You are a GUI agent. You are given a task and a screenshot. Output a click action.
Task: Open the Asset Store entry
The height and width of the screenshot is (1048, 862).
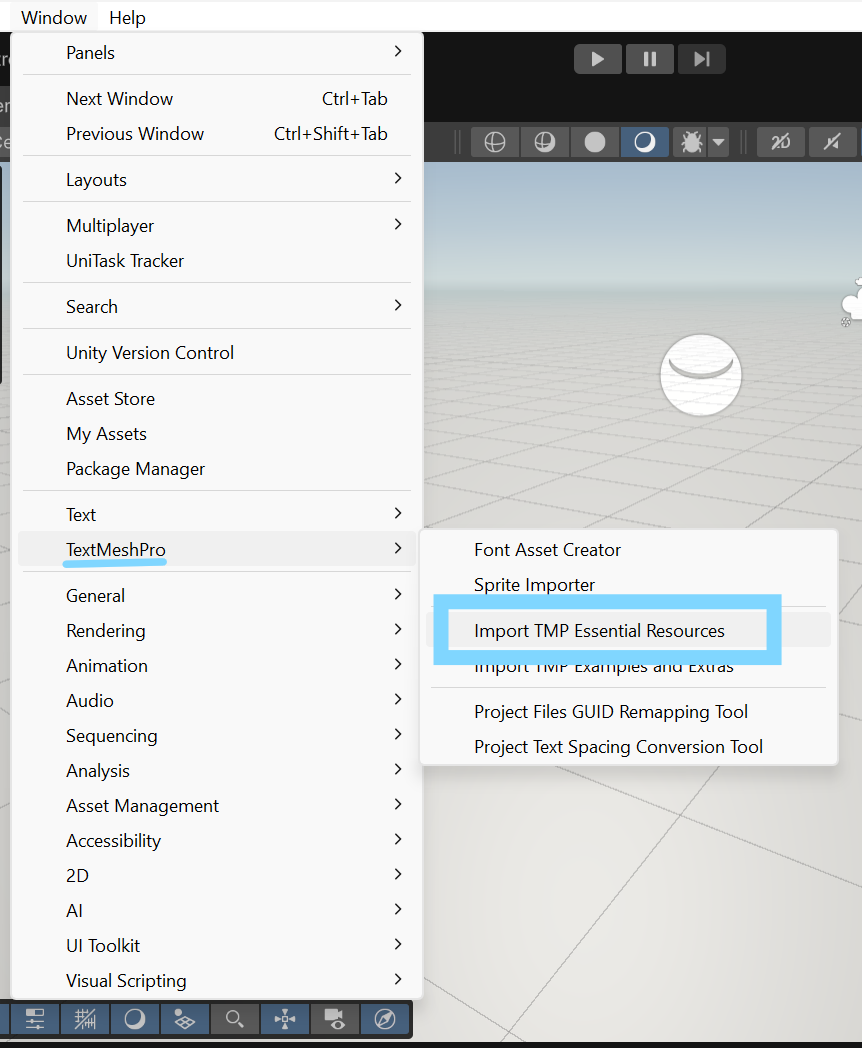click(x=217, y=399)
